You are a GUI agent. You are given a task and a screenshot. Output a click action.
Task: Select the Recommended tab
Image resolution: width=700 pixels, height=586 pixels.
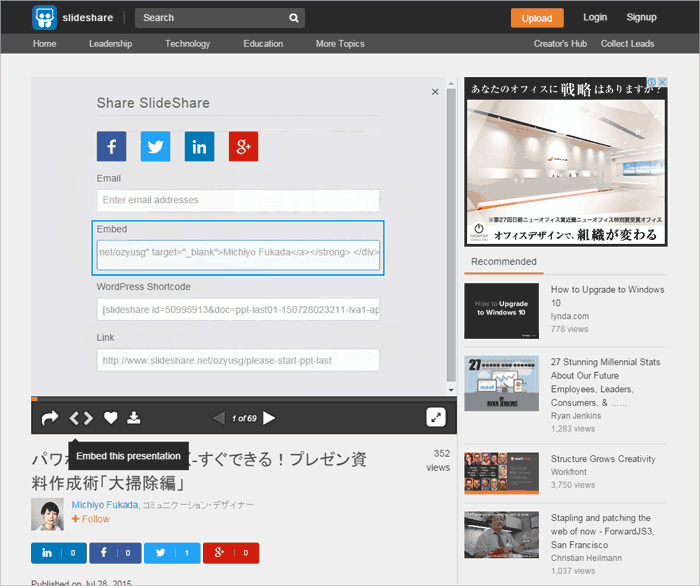pos(504,262)
